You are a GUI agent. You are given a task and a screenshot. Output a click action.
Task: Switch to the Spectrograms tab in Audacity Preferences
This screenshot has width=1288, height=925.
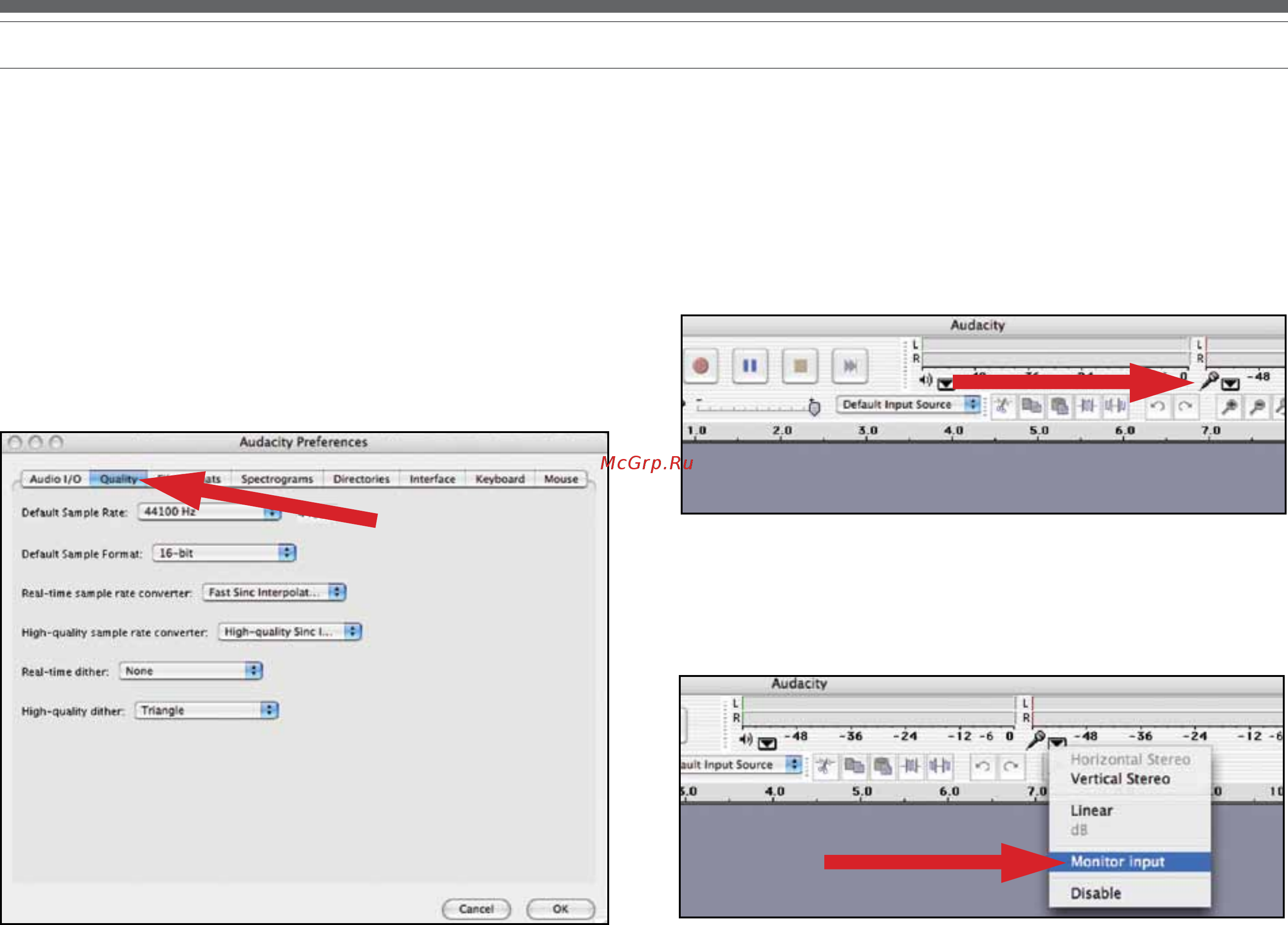coord(277,479)
